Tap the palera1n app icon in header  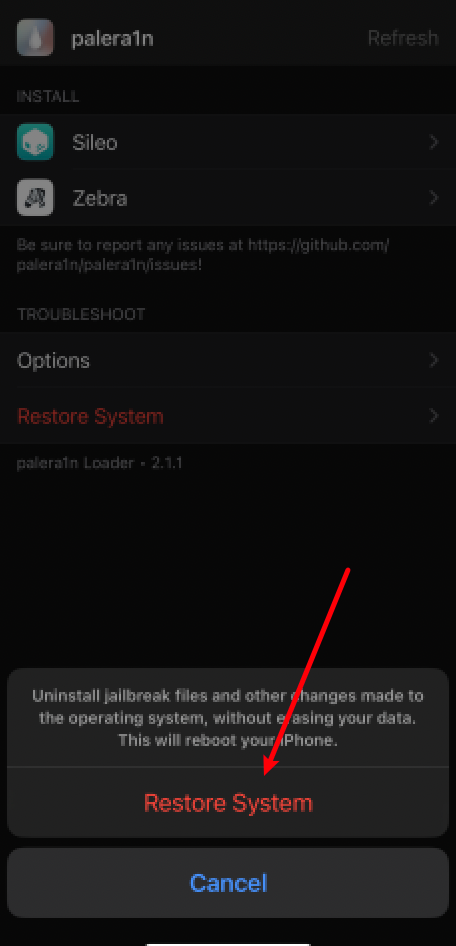(x=35, y=38)
